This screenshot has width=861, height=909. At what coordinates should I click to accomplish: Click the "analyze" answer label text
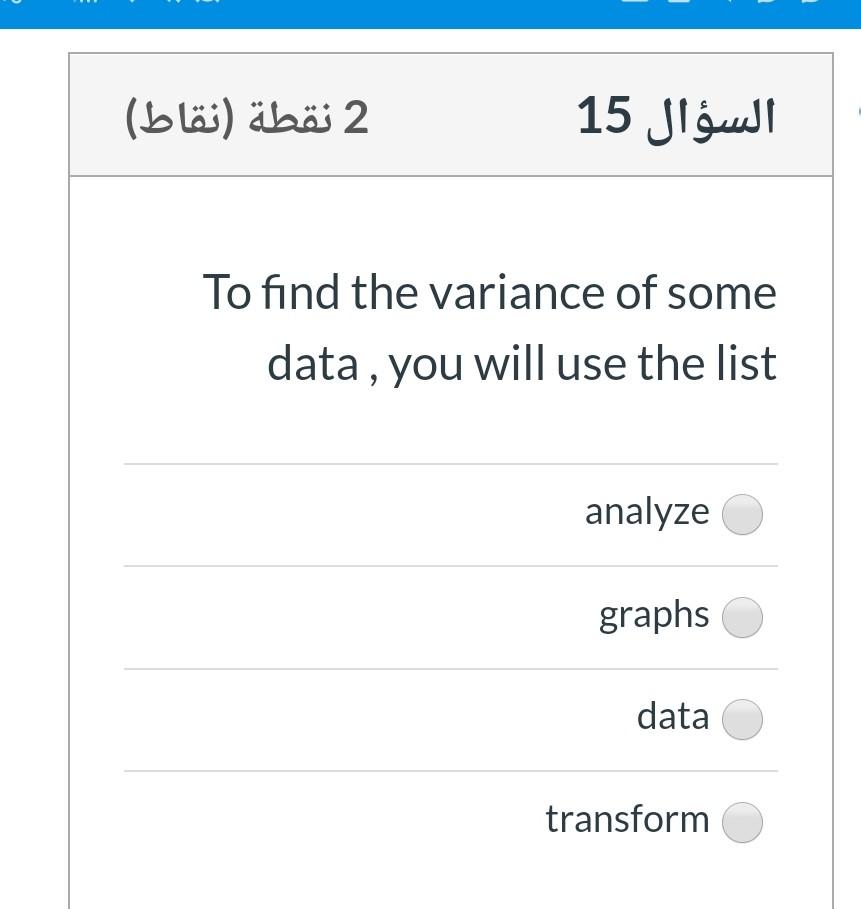point(646,512)
